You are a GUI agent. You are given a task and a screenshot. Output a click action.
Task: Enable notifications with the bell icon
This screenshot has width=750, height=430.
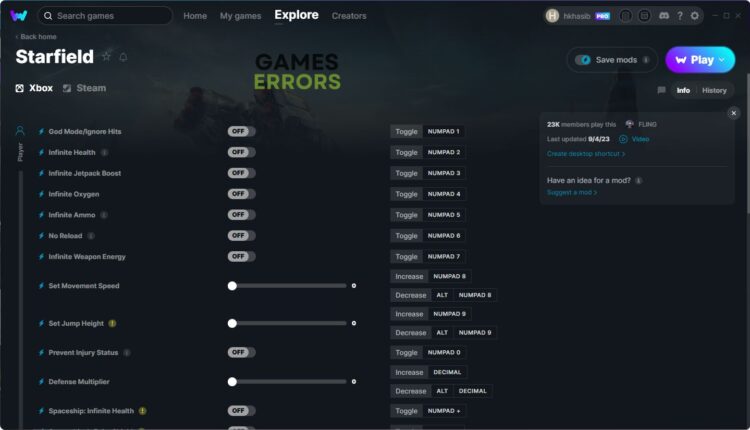123,57
